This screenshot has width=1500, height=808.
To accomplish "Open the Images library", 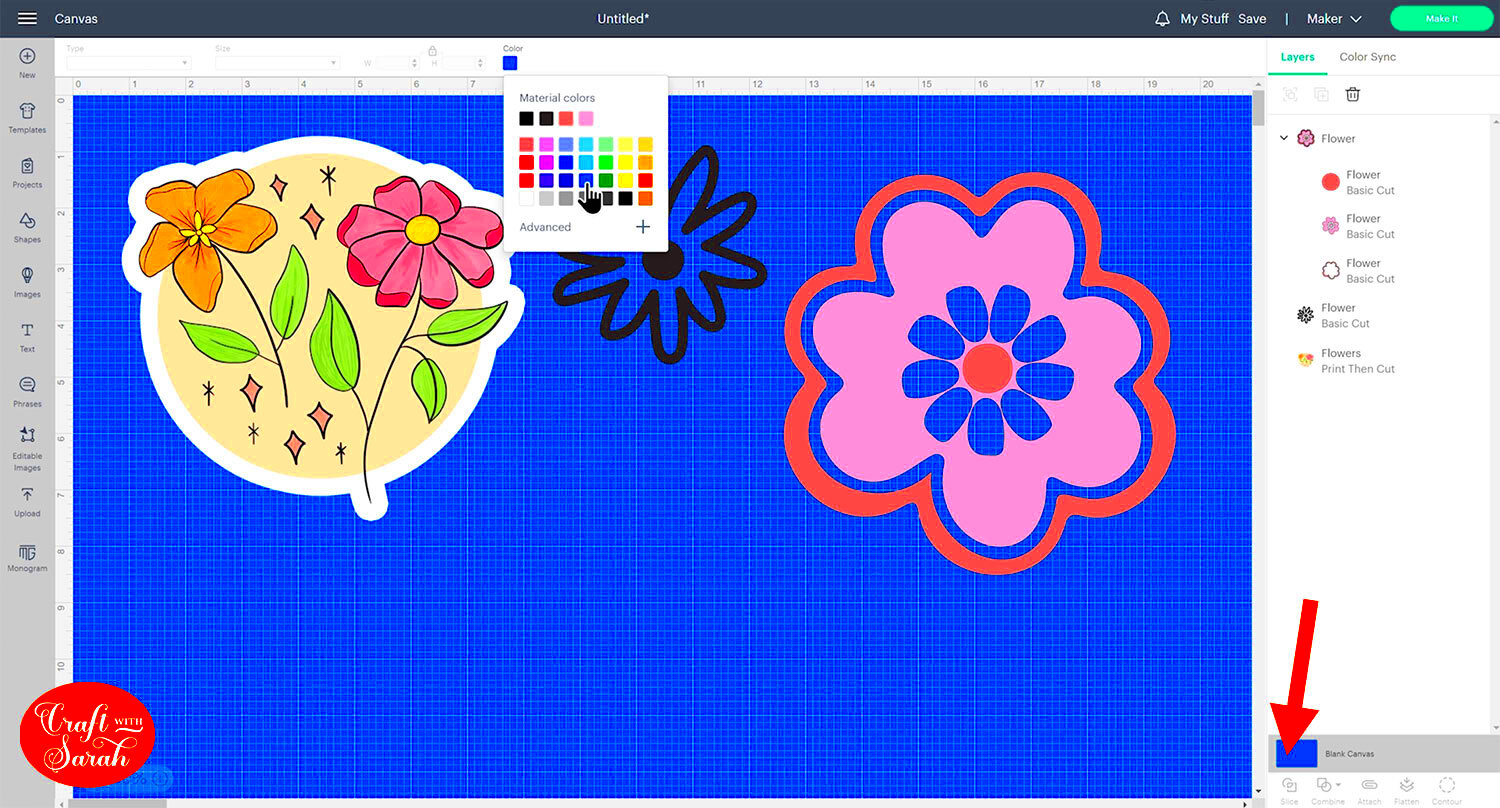I will 27,283.
